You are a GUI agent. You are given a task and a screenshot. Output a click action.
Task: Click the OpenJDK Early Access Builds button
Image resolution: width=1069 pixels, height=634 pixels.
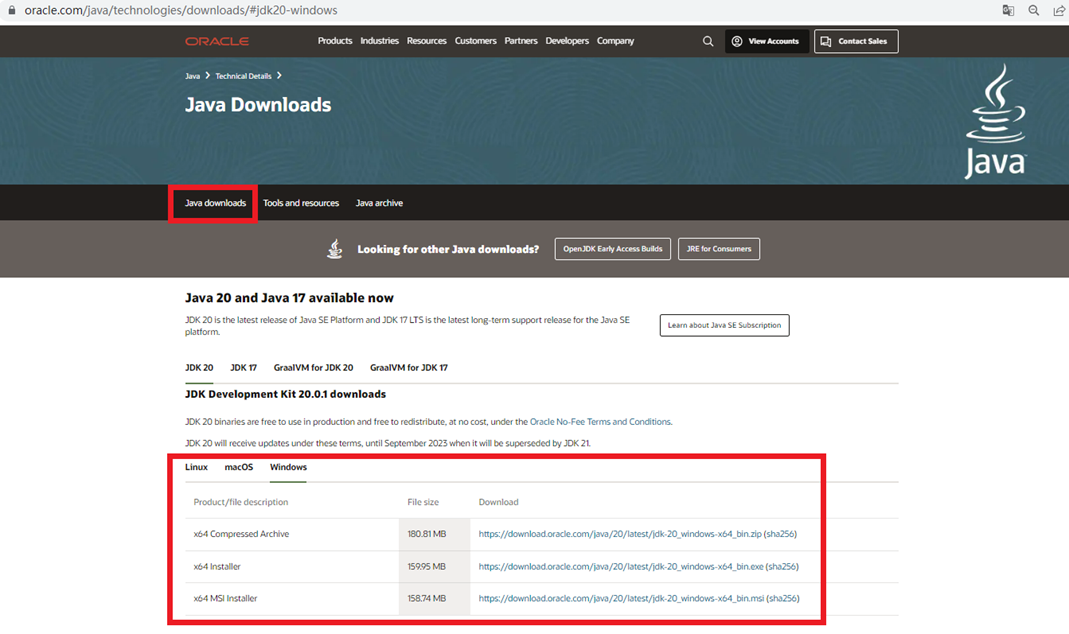[x=612, y=249]
